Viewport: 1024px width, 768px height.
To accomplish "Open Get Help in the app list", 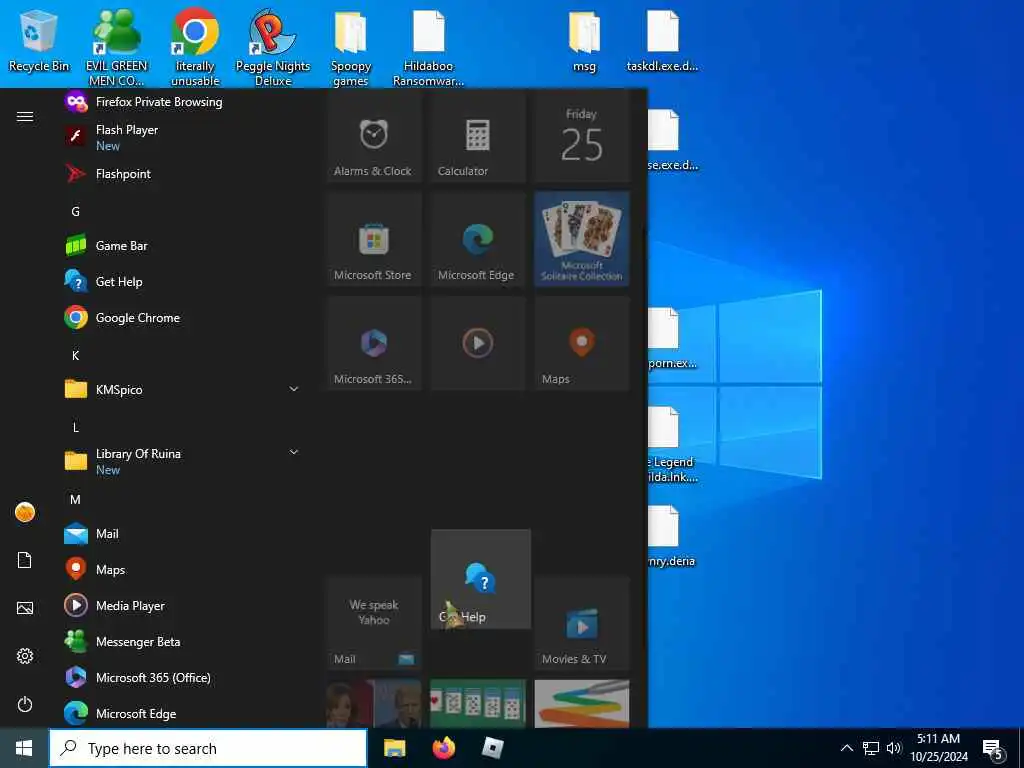I will point(181,281).
